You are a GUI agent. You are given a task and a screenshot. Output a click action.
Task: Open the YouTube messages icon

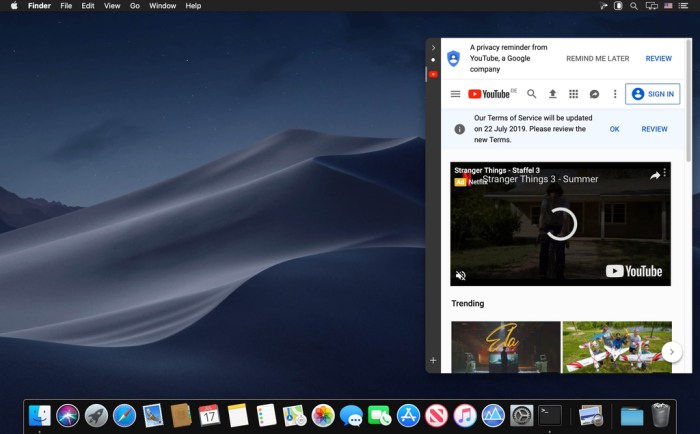pyautogui.click(x=594, y=94)
